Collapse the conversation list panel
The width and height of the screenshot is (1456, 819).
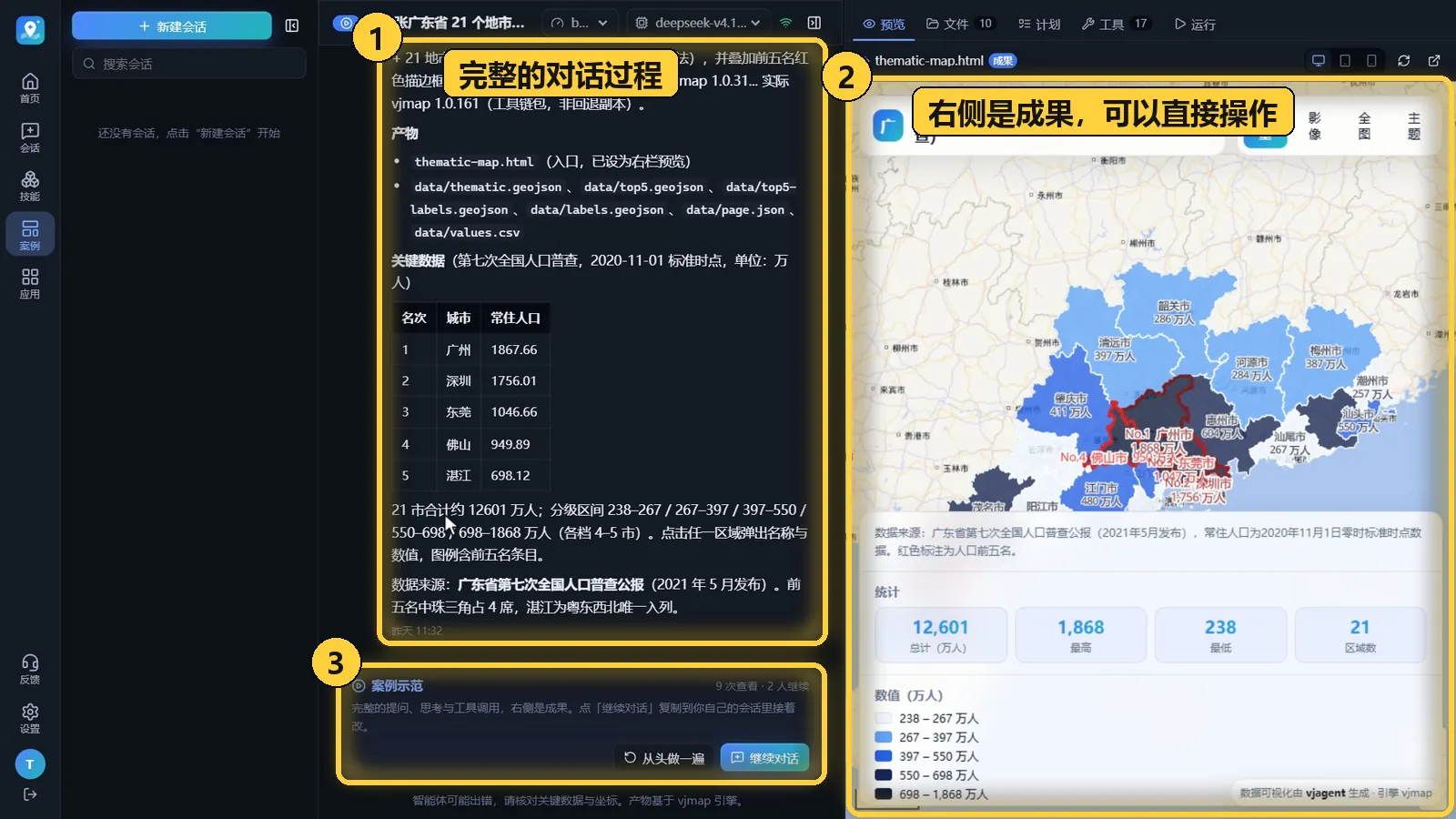pyautogui.click(x=292, y=25)
